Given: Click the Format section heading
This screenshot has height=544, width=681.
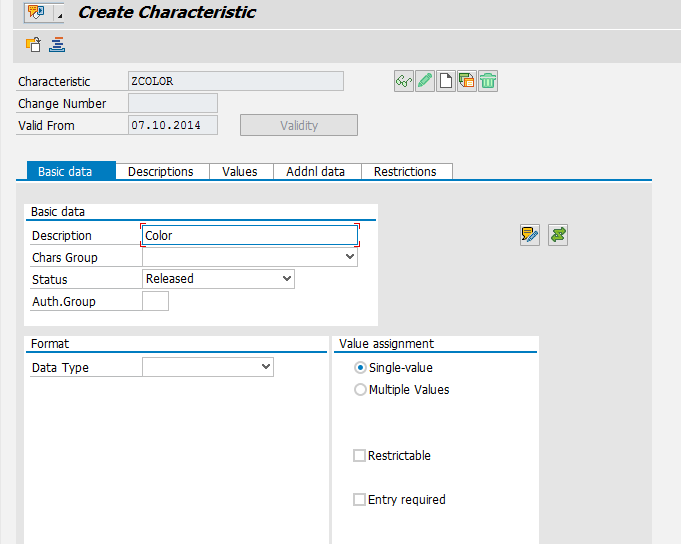Looking at the screenshot, I should [x=50, y=343].
